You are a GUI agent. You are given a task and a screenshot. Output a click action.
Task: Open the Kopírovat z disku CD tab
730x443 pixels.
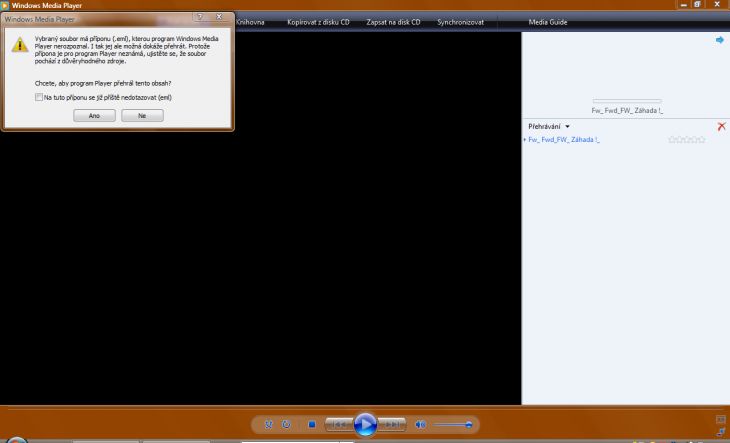pos(318,22)
